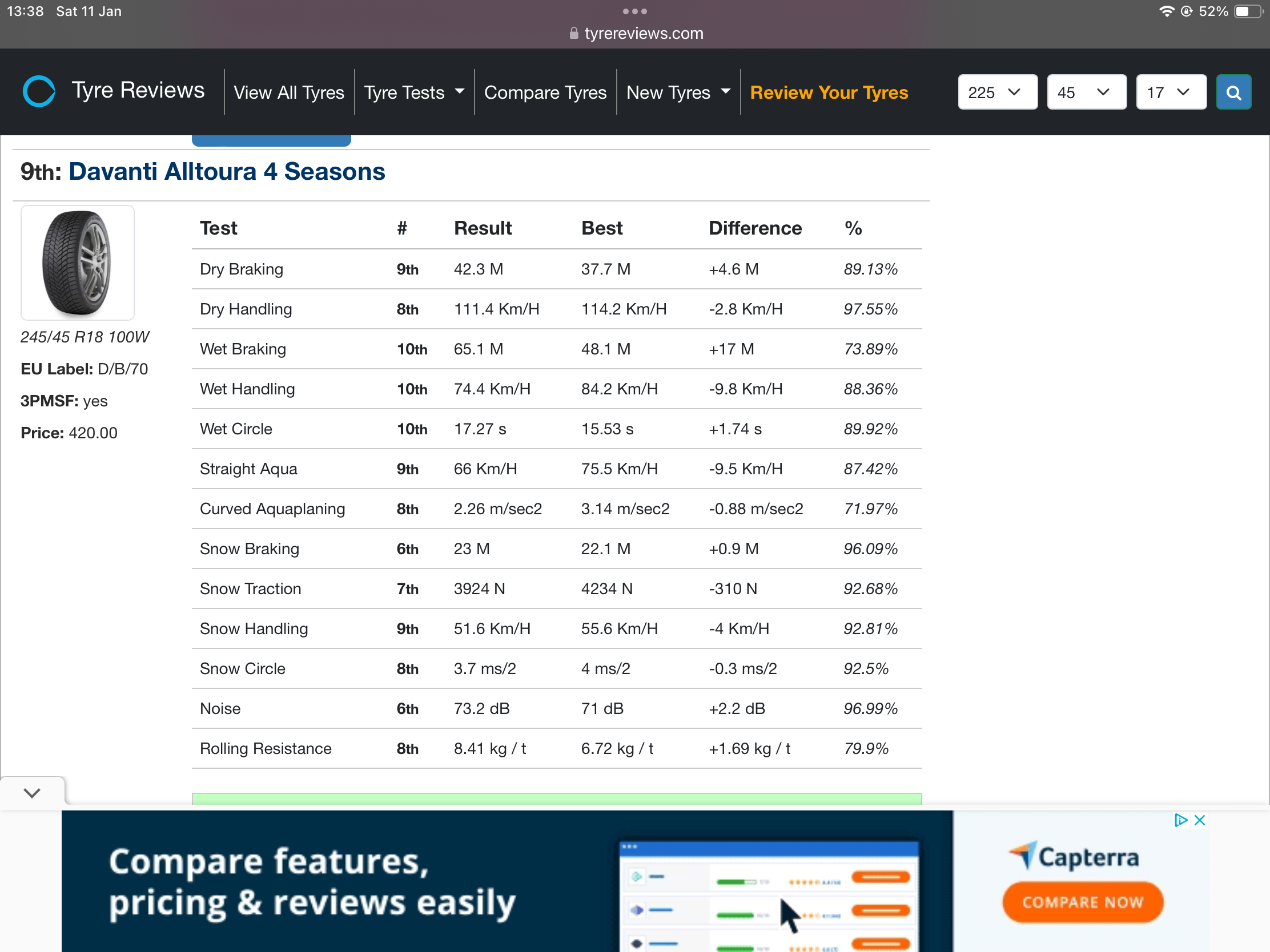Click the Difference column header
Screen dimensions: 1270x952
point(755,228)
